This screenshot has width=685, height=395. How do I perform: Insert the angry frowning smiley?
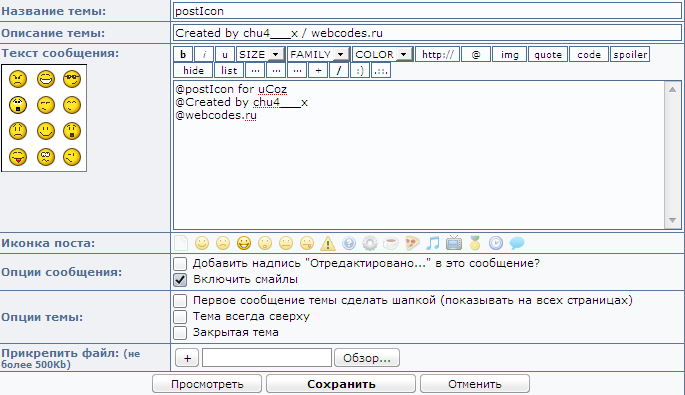[x=18, y=79]
